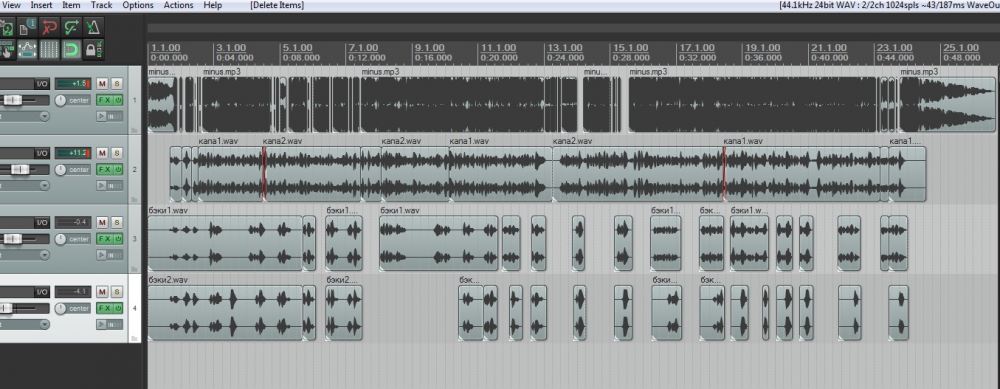Solo track 2 with the S button
This screenshot has width=1000, height=389.
pos(117,153)
